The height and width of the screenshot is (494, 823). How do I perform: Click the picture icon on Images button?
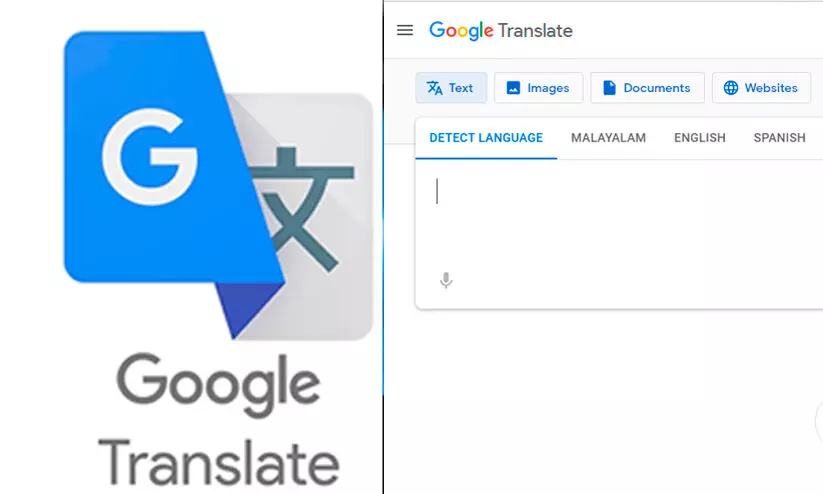pos(513,88)
